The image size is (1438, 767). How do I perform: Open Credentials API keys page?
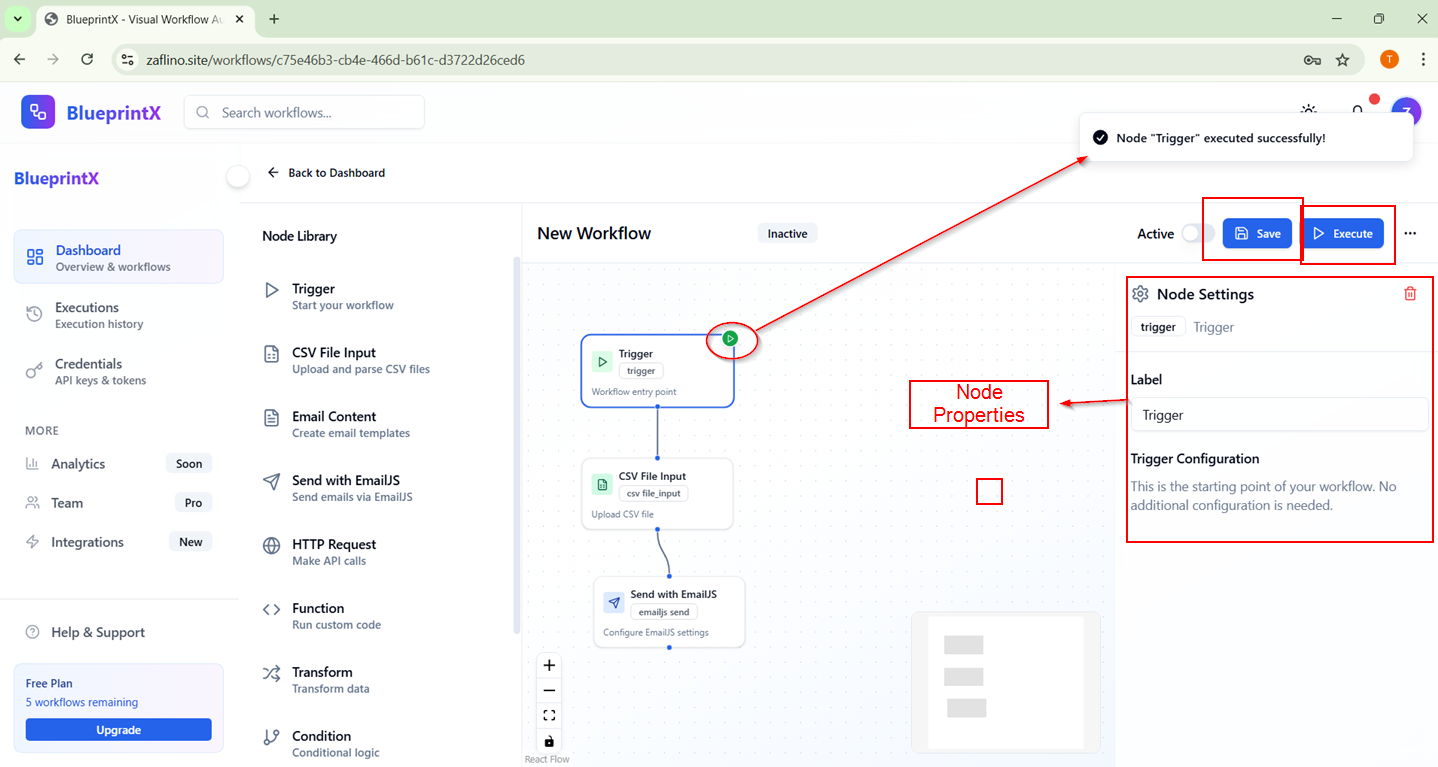tap(119, 371)
